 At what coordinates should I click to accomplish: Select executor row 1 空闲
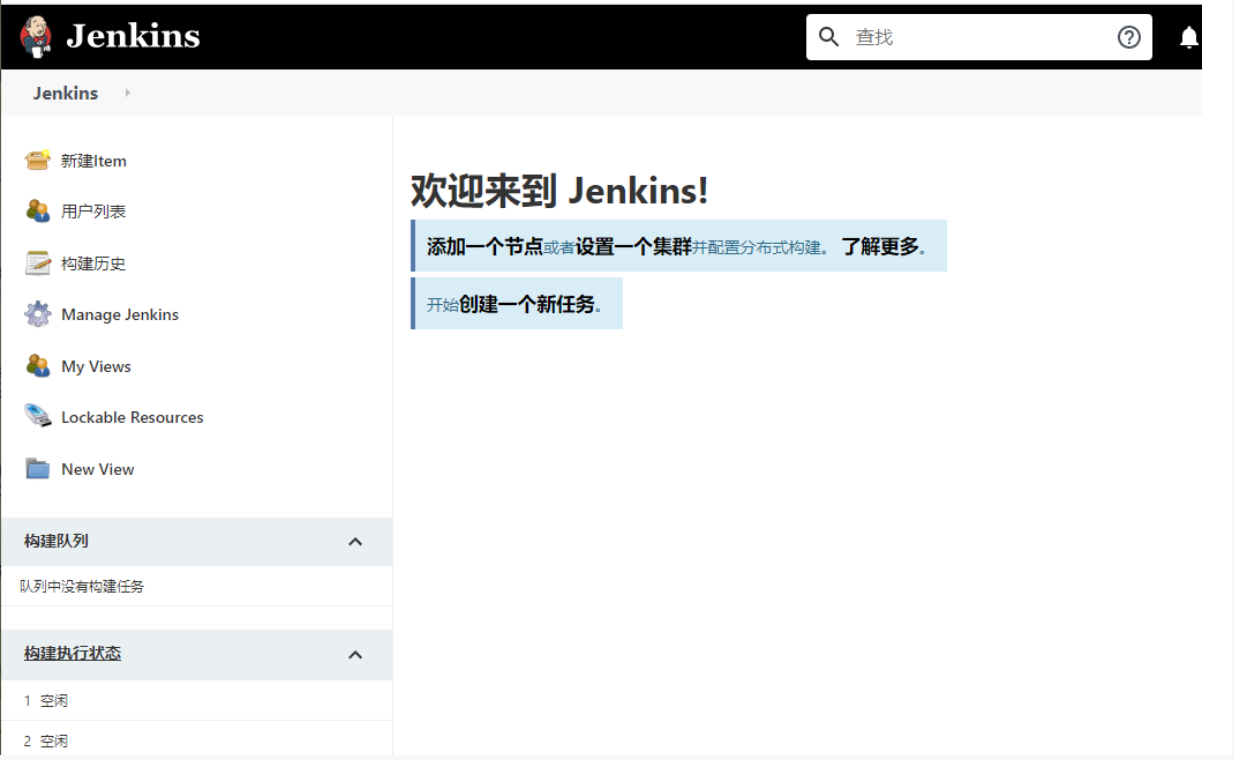pos(196,701)
